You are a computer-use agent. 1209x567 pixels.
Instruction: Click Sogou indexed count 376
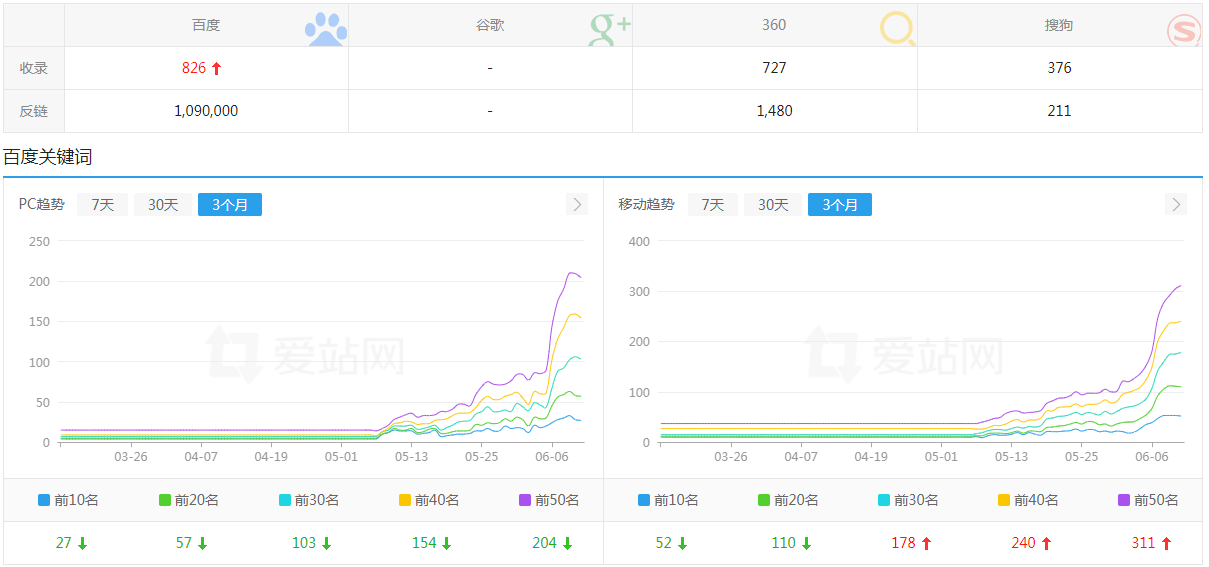click(1059, 68)
